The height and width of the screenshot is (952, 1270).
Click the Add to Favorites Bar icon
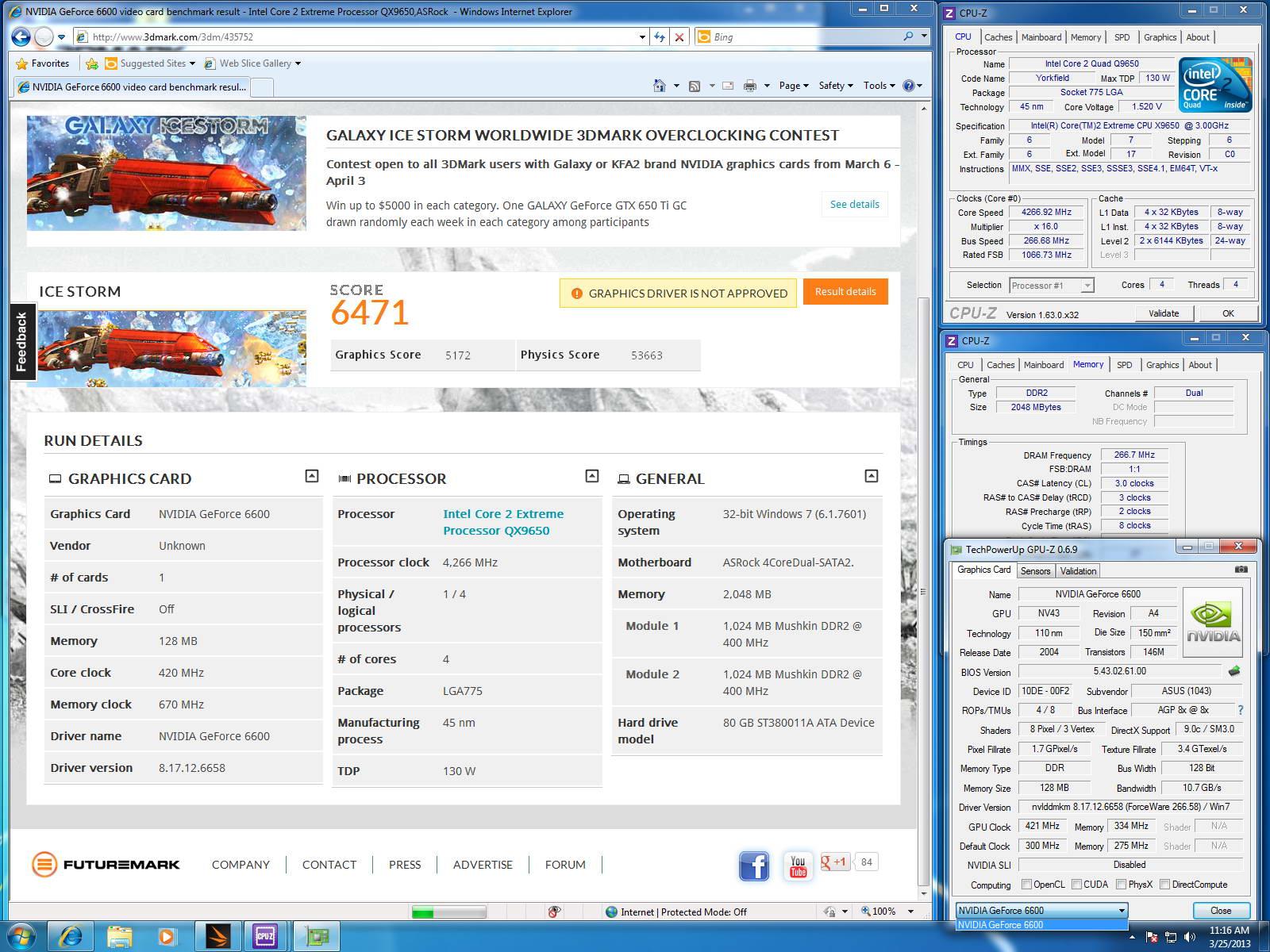click(92, 63)
